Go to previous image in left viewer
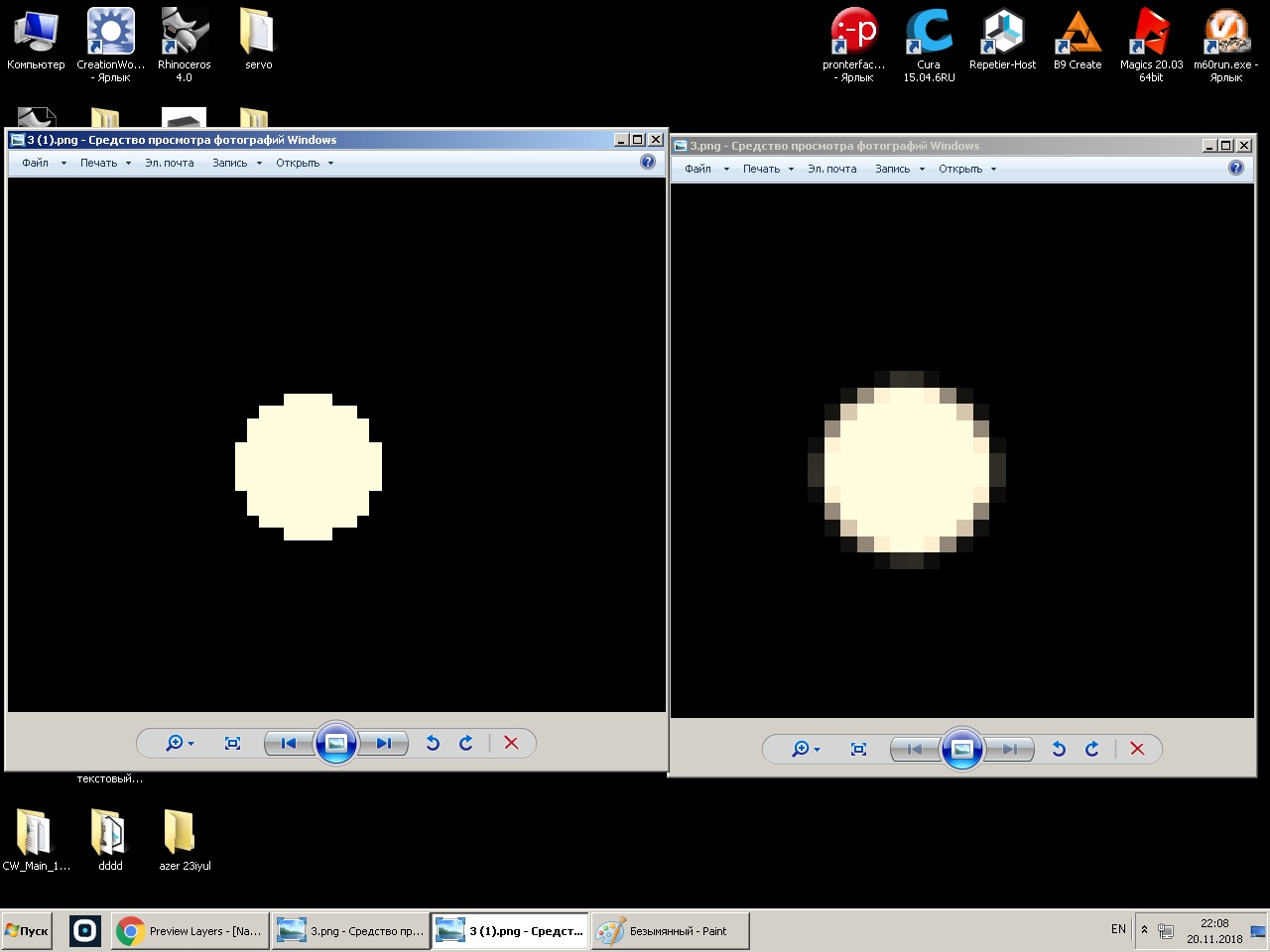 [288, 743]
